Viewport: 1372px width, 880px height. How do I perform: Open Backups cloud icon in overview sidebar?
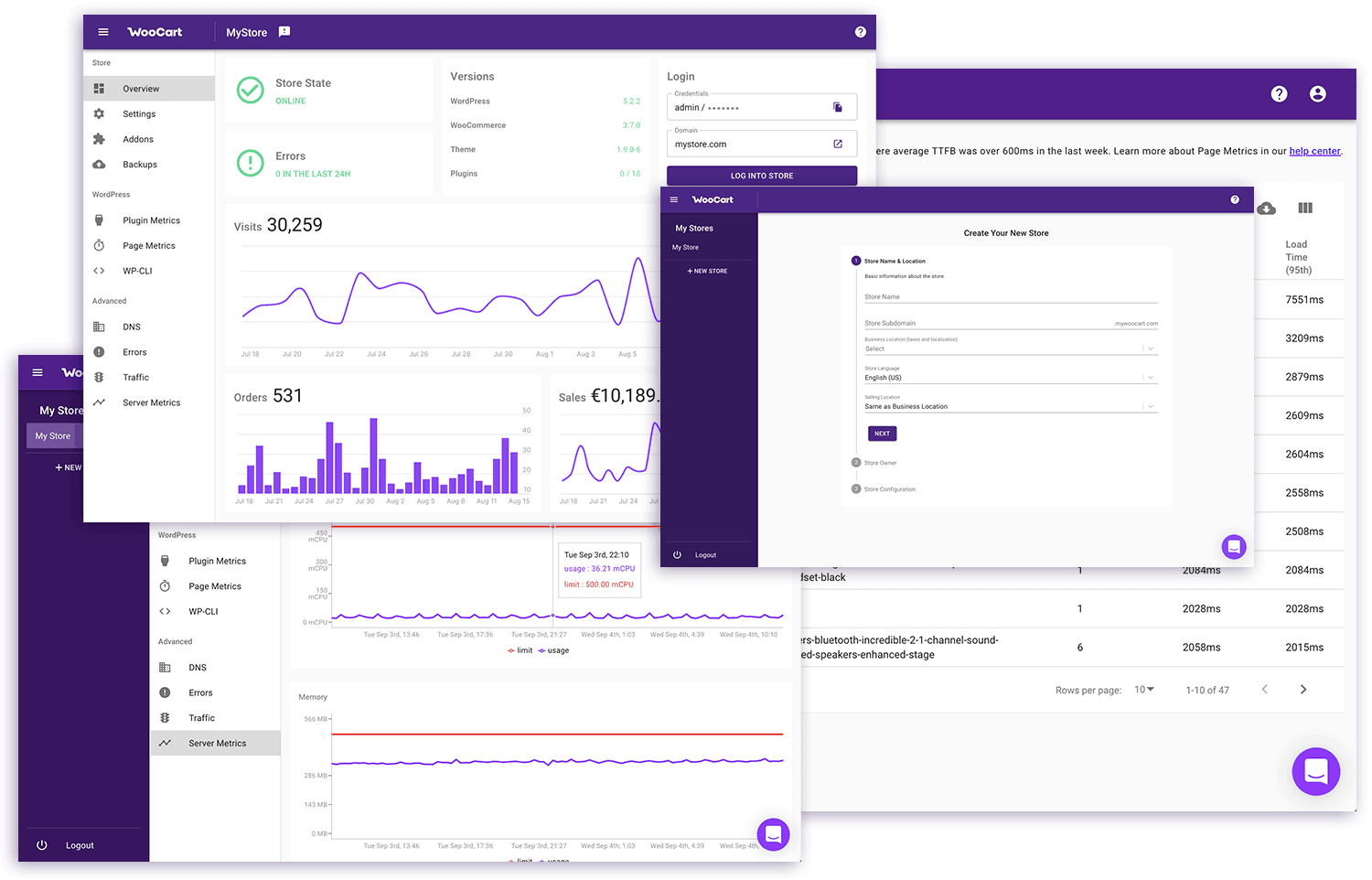pyautogui.click(x=99, y=165)
